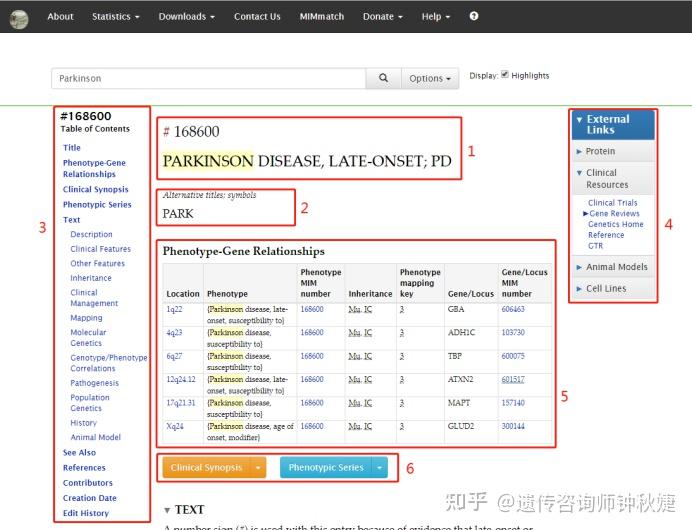Jump to Animal Model in contents
This screenshot has width=692, height=530.
[x=96, y=437]
